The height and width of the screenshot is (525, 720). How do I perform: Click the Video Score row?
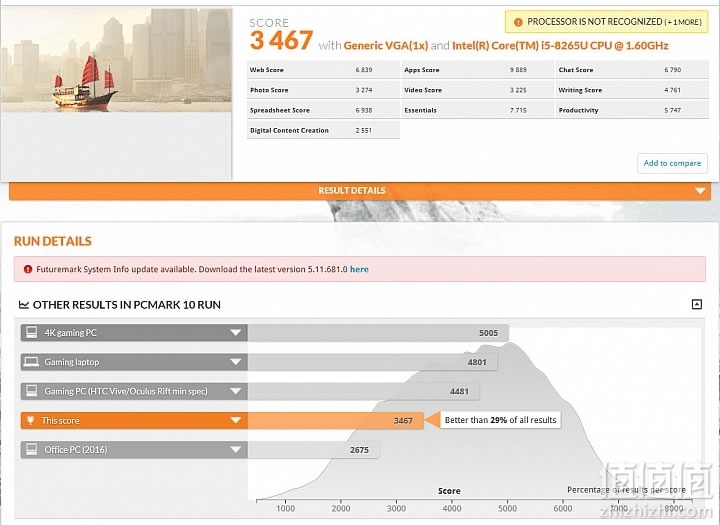(478, 90)
